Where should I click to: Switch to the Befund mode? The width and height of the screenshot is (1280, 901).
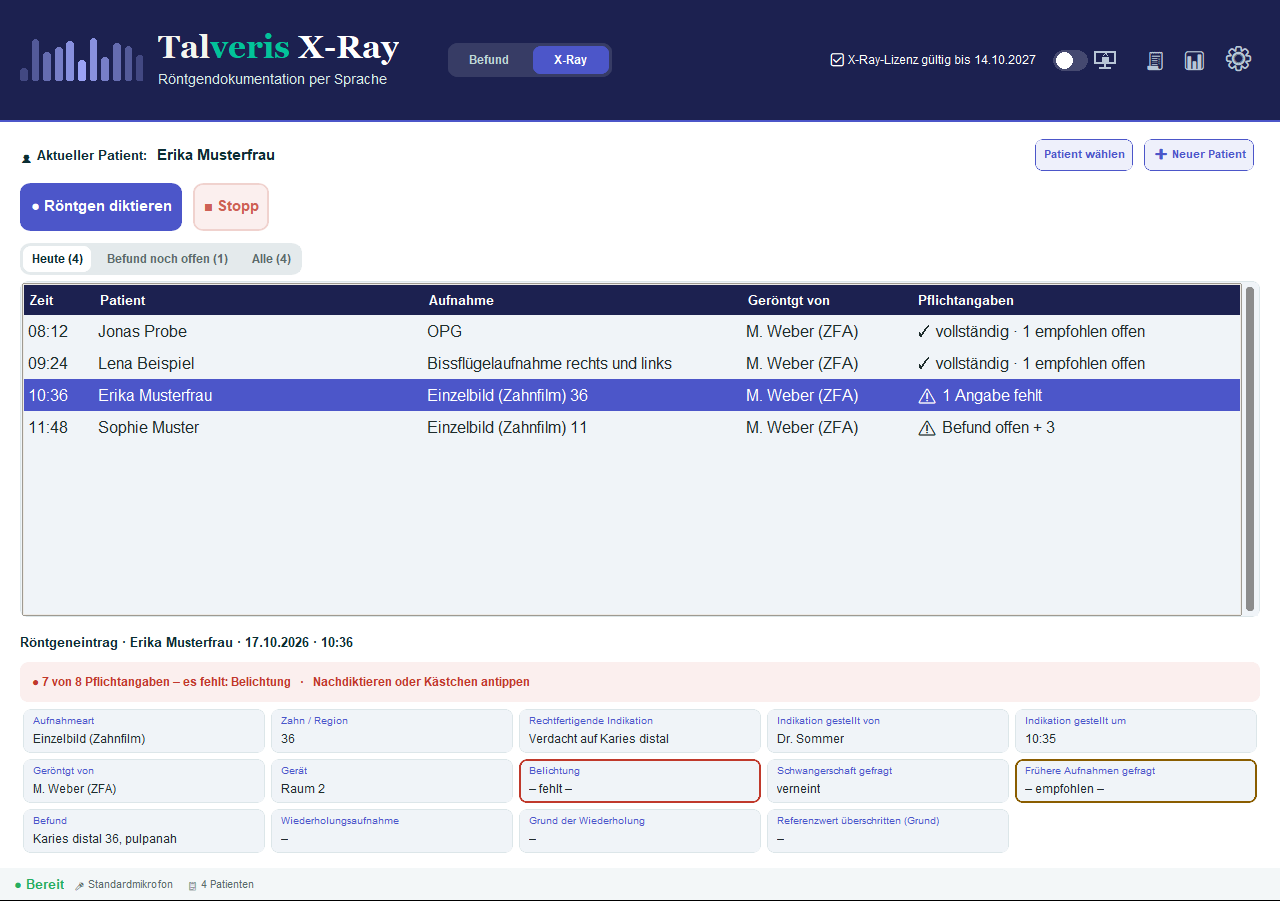[x=489, y=60]
